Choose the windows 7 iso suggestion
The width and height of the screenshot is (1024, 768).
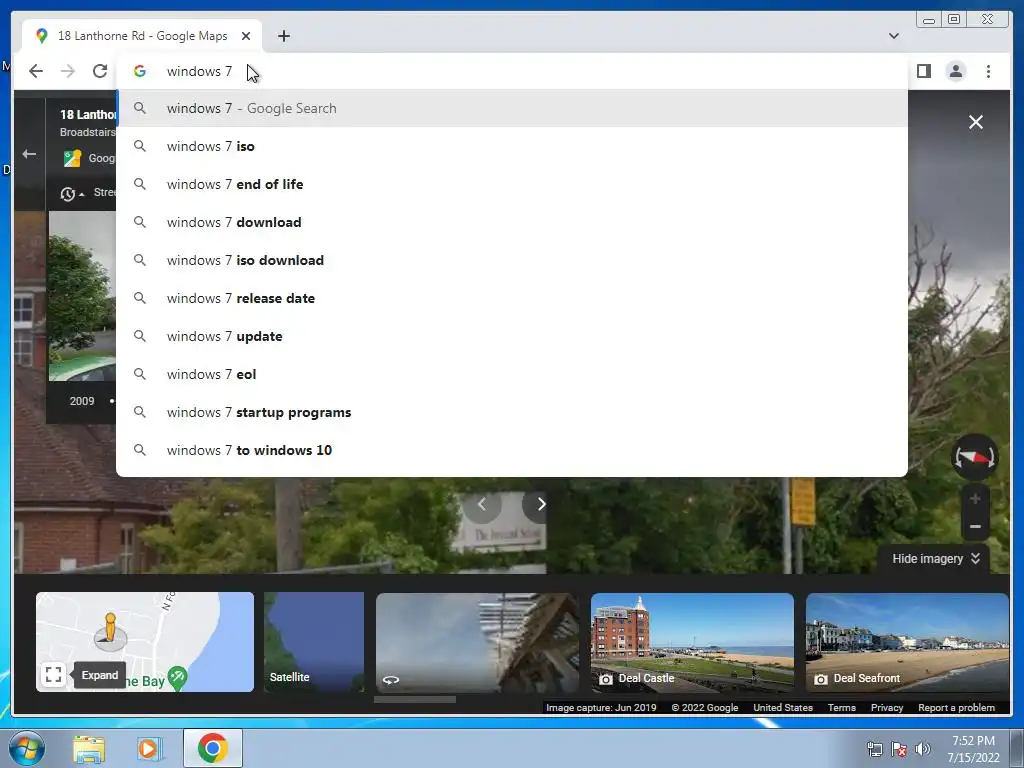click(x=512, y=146)
